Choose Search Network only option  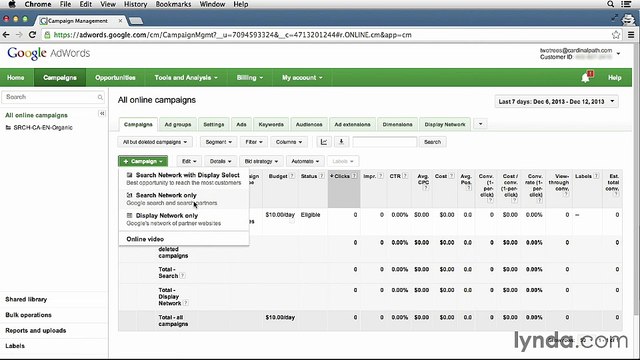pyautogui.click(x=184, y=199)
